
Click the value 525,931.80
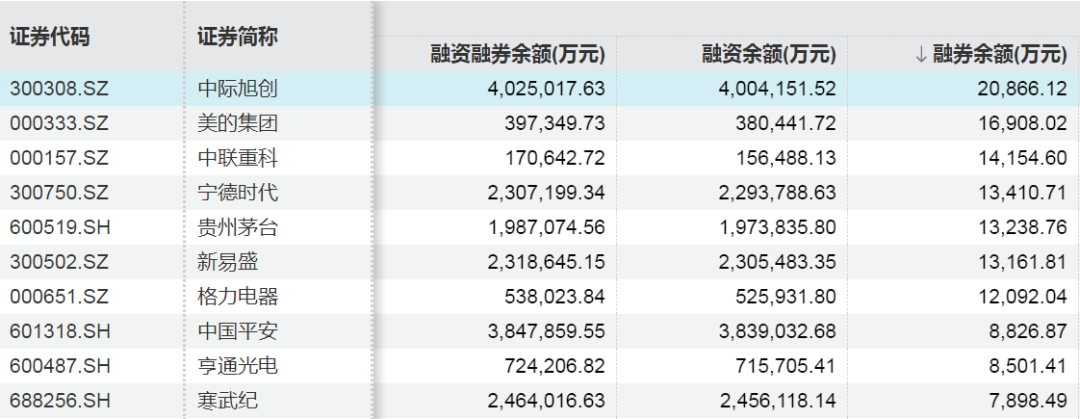pyautogui.click(x=786, y=297)
